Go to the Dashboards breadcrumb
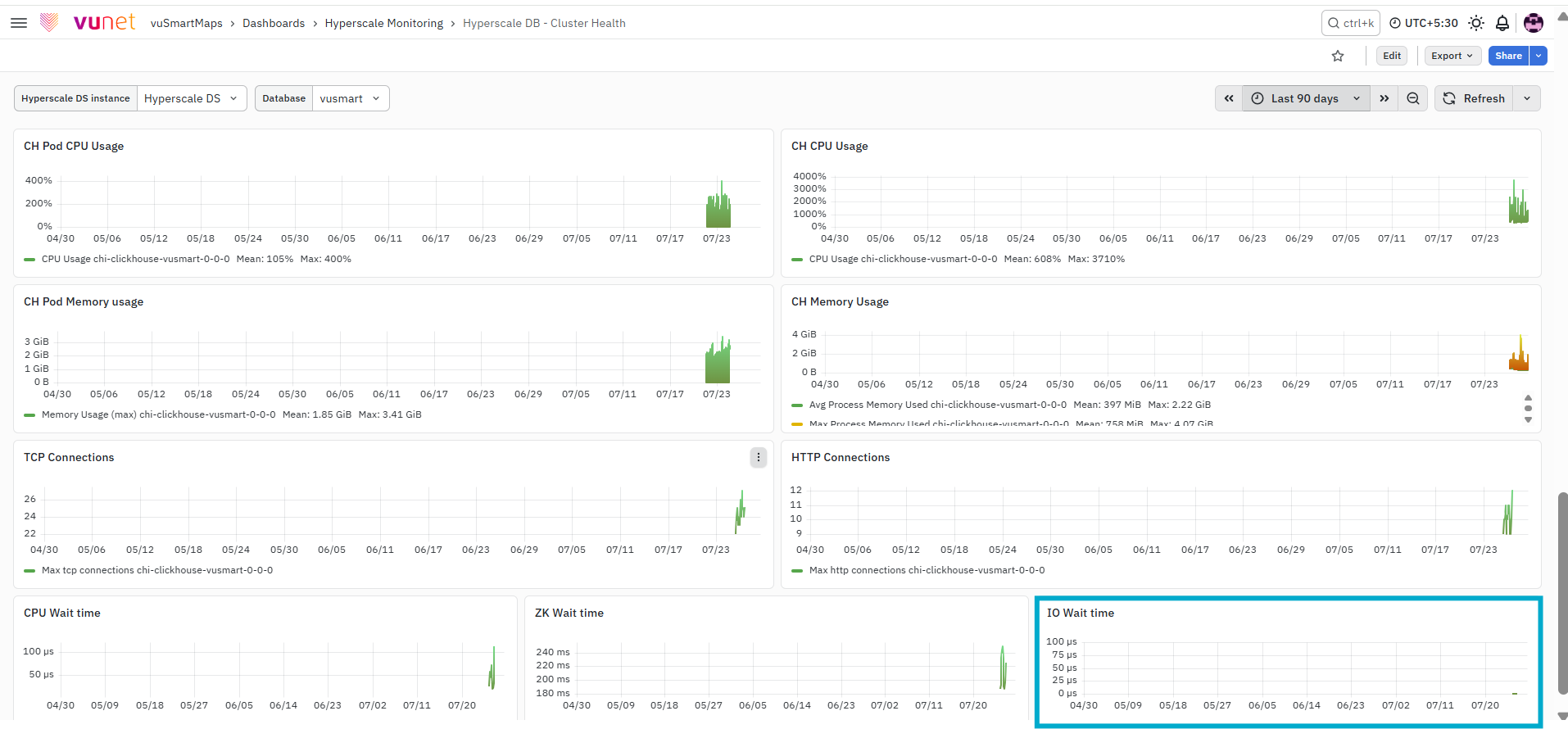The width and height of the screenshot is (1568, 729). click(274, 23)
